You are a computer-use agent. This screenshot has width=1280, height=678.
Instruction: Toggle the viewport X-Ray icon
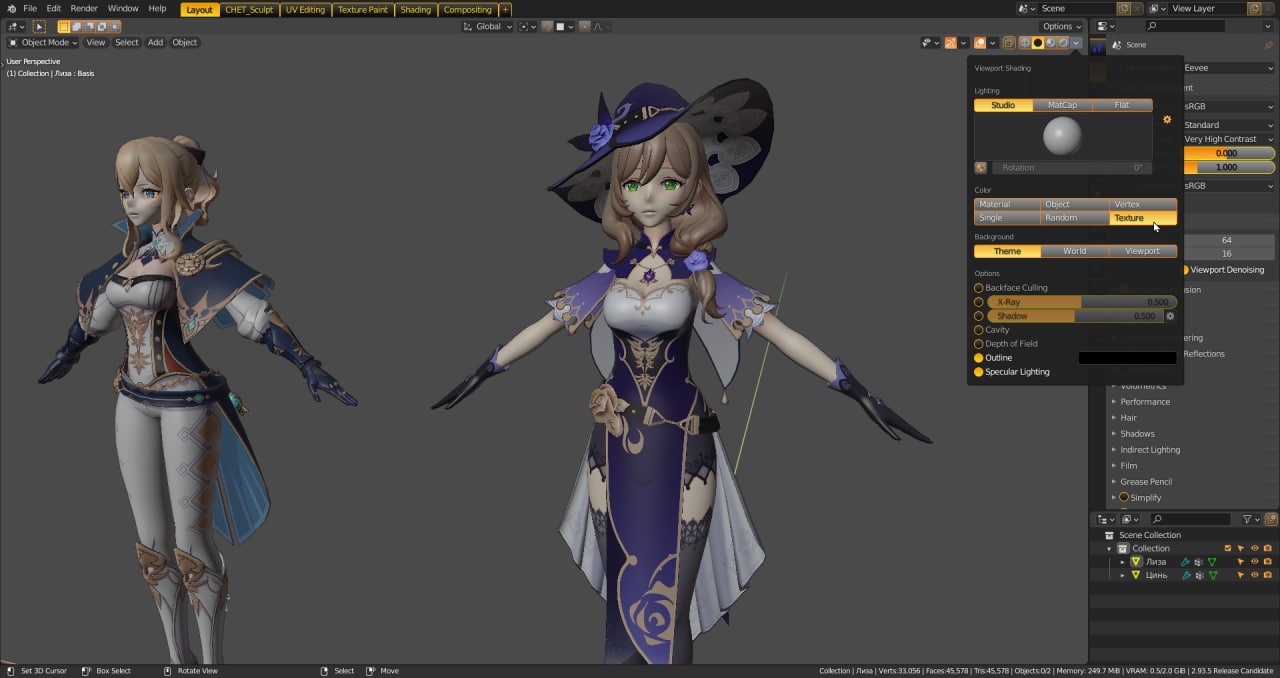[1008, 43]
